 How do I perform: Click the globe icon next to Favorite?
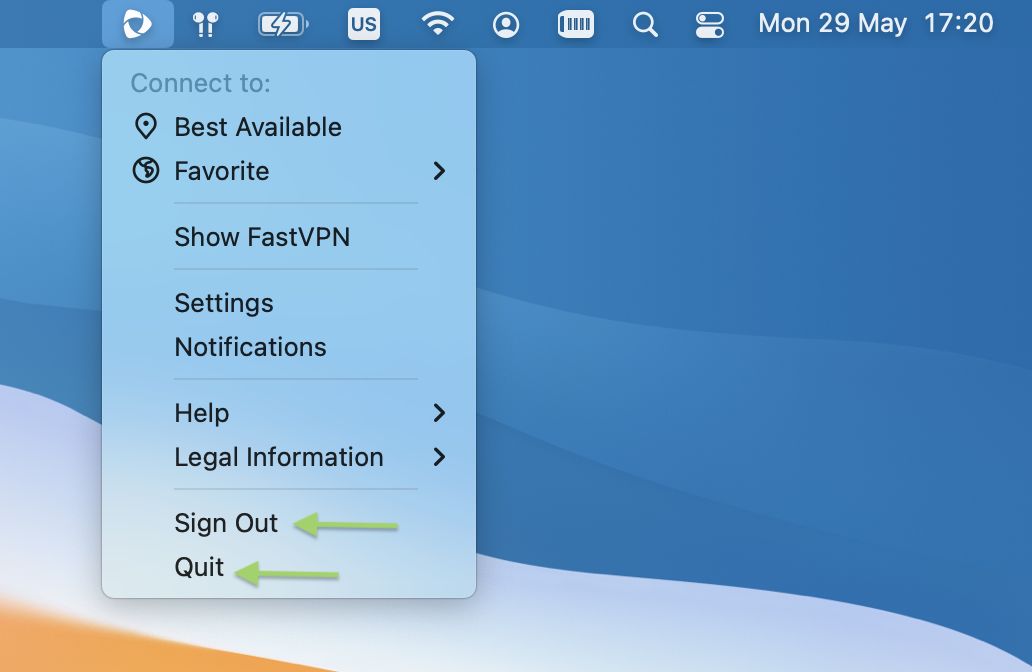146,171
